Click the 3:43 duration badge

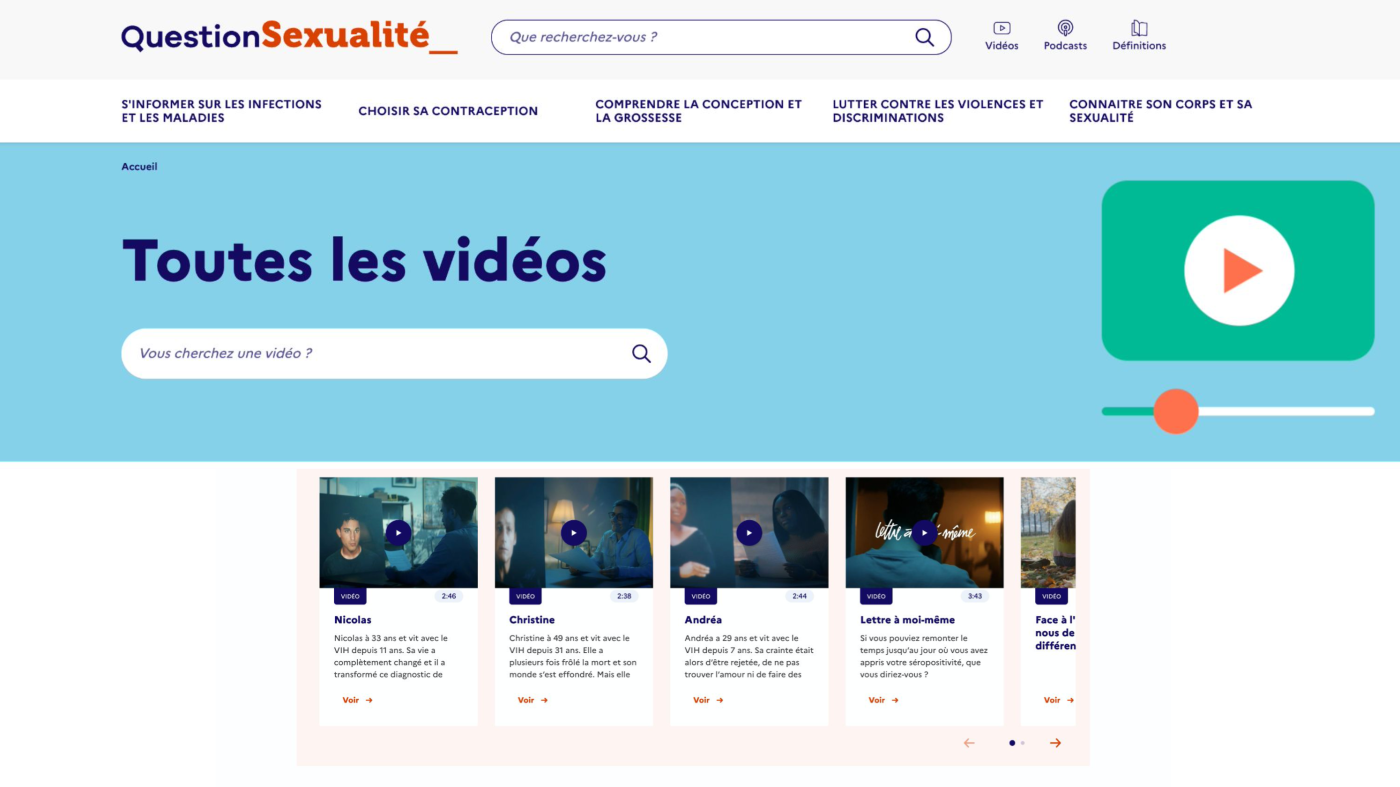pyautogui.click(x=975, y=596)
